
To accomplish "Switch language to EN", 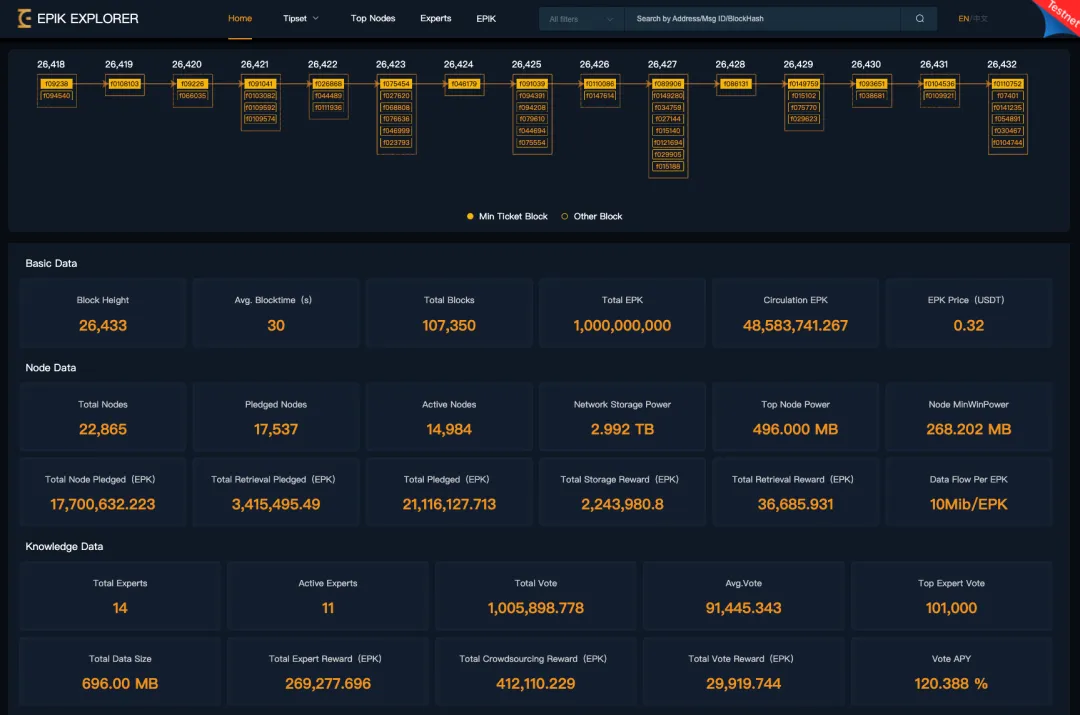I will click(963, 19).
